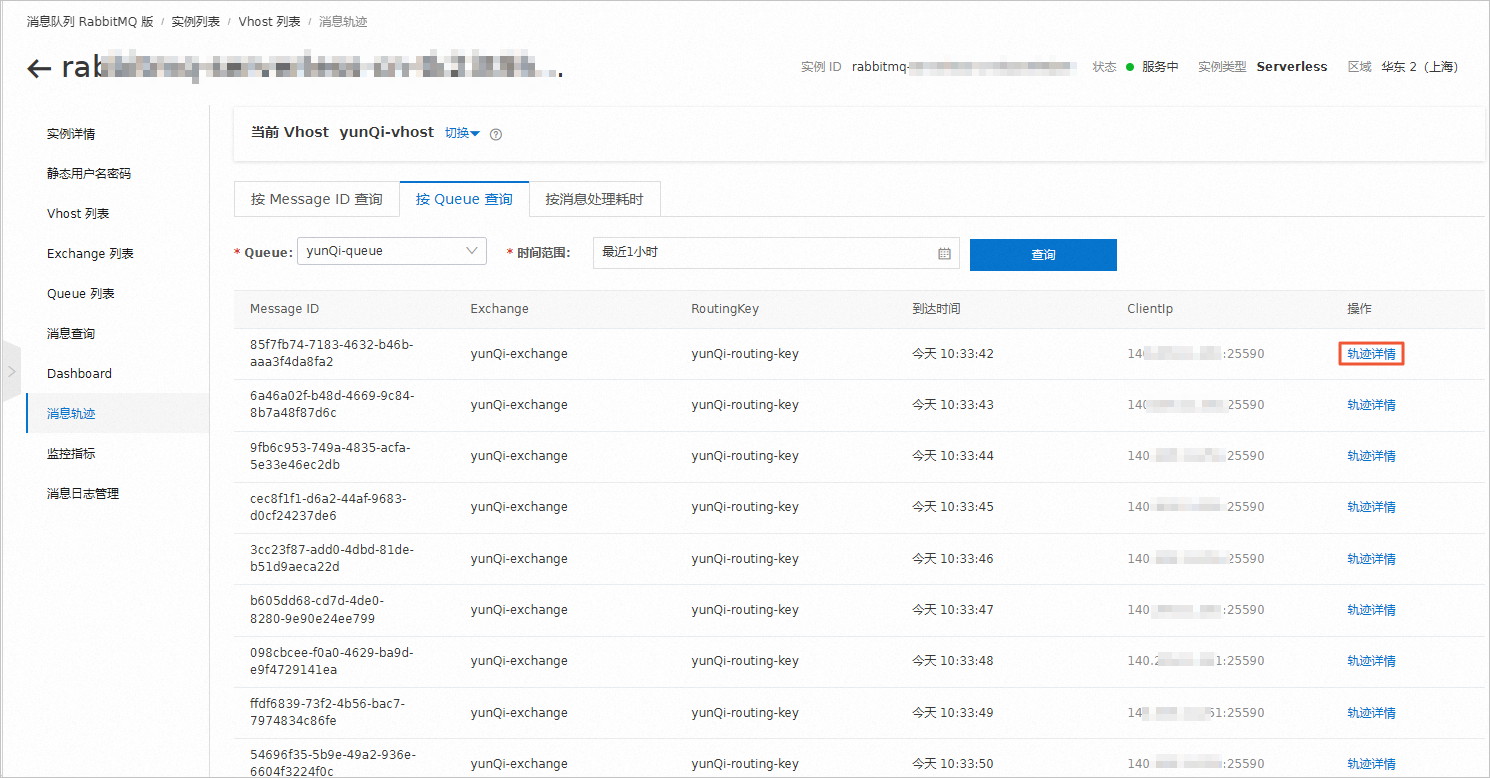Screen dimensions: 1490x778
Task: Click the Message ID column header
Action: click(x=285, y=309)
